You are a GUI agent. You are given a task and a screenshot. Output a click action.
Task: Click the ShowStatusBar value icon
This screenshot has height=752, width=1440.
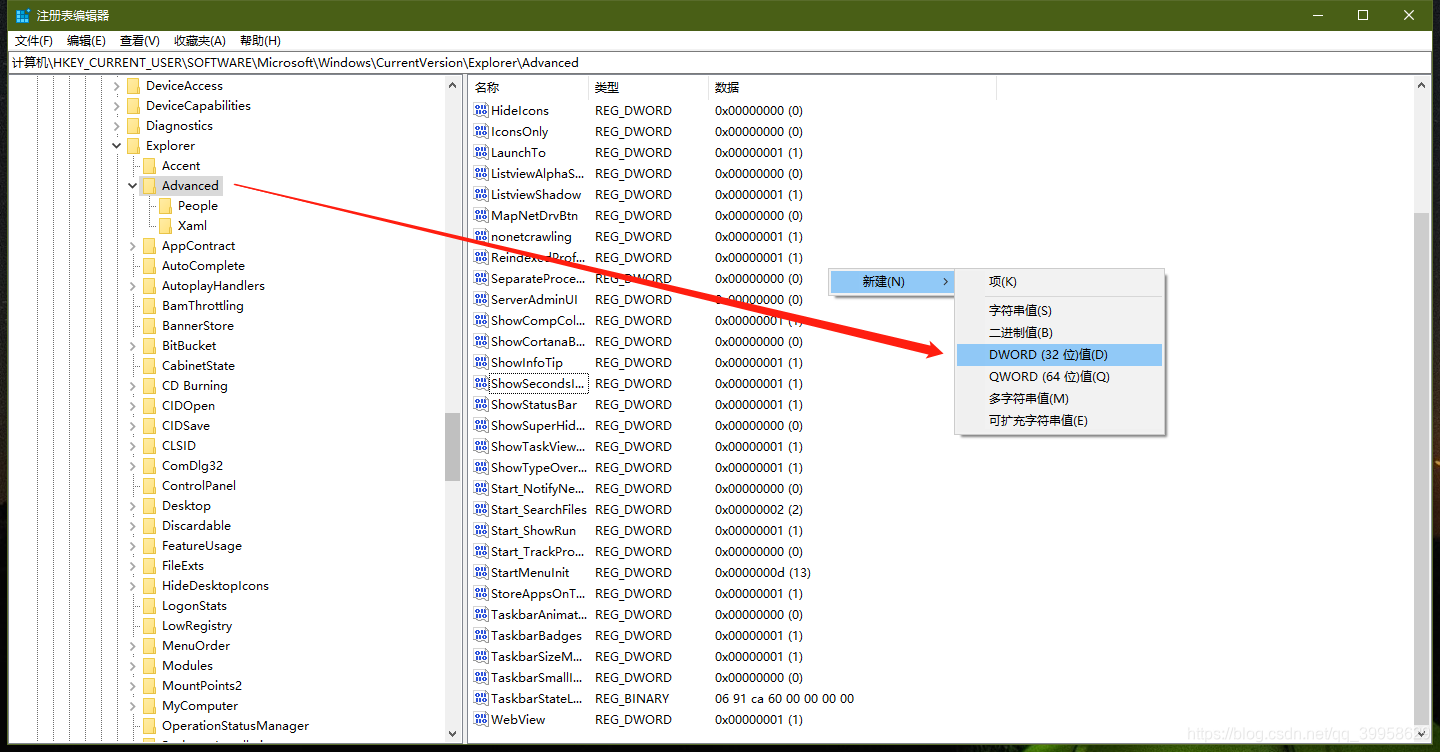click(481, 404)
